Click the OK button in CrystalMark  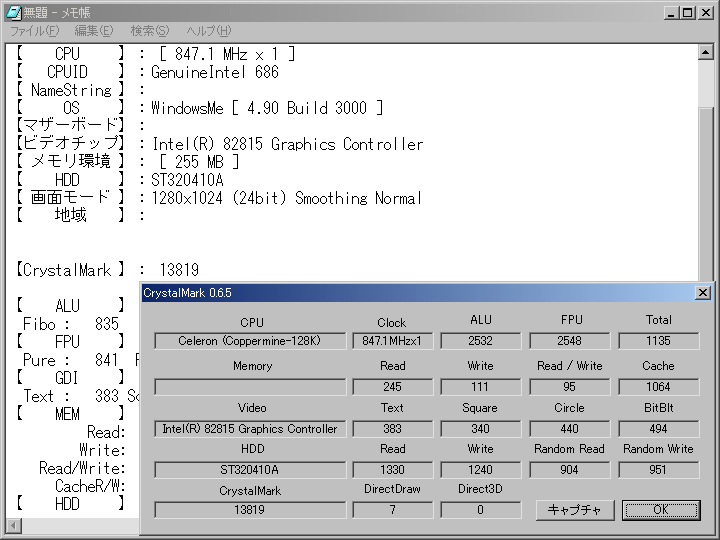[661, 510]
